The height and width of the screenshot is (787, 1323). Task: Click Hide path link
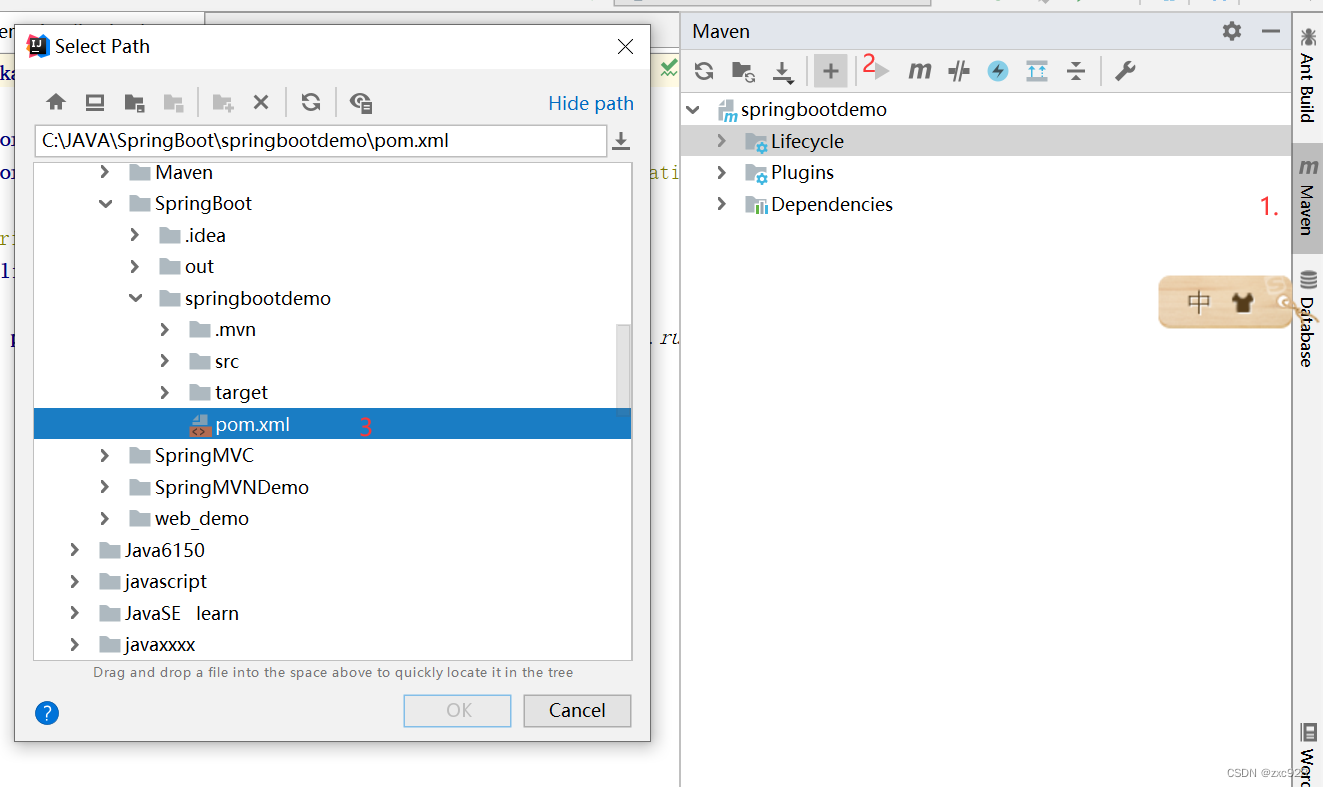tap(591, 103)
